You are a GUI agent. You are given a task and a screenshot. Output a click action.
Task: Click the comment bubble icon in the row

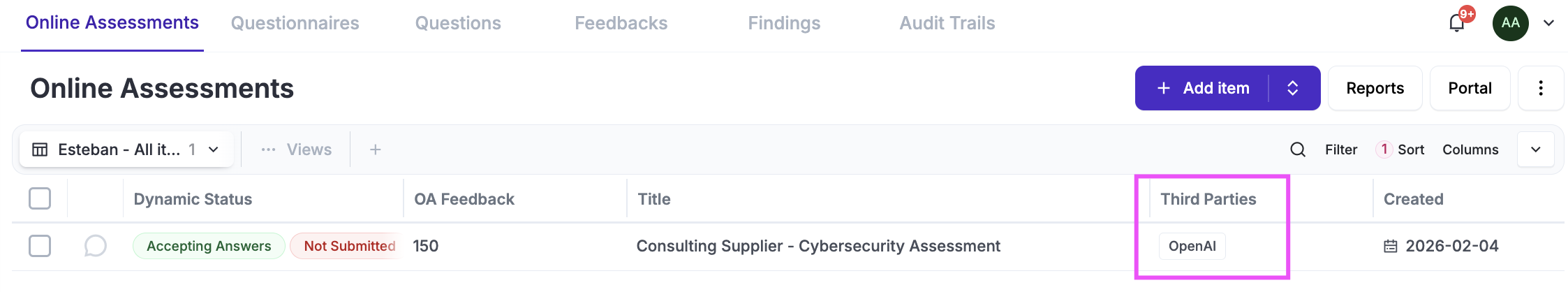pyautogui.click(x=95, y=246)
